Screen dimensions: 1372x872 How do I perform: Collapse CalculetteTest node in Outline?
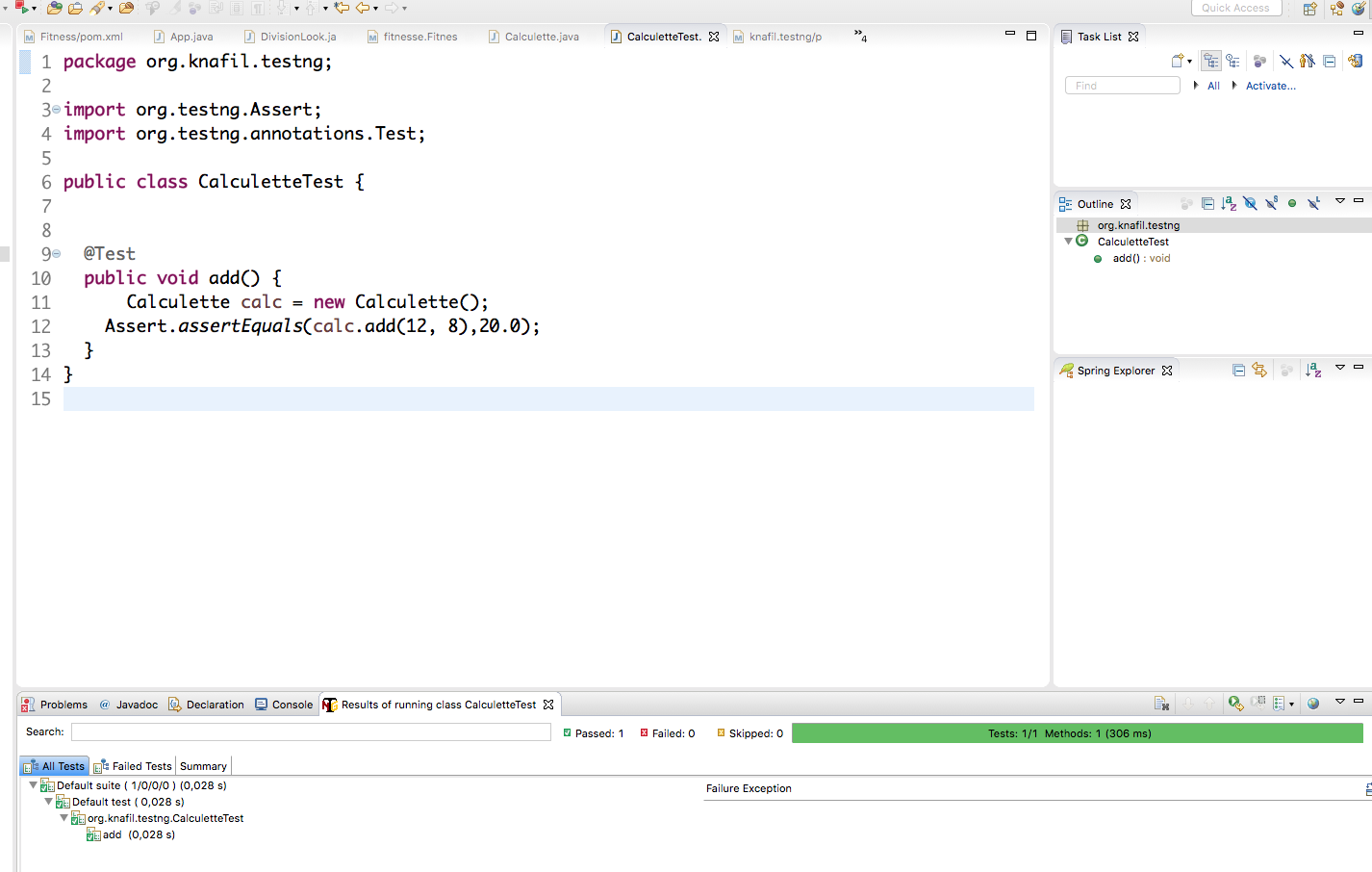[1068, 242]
